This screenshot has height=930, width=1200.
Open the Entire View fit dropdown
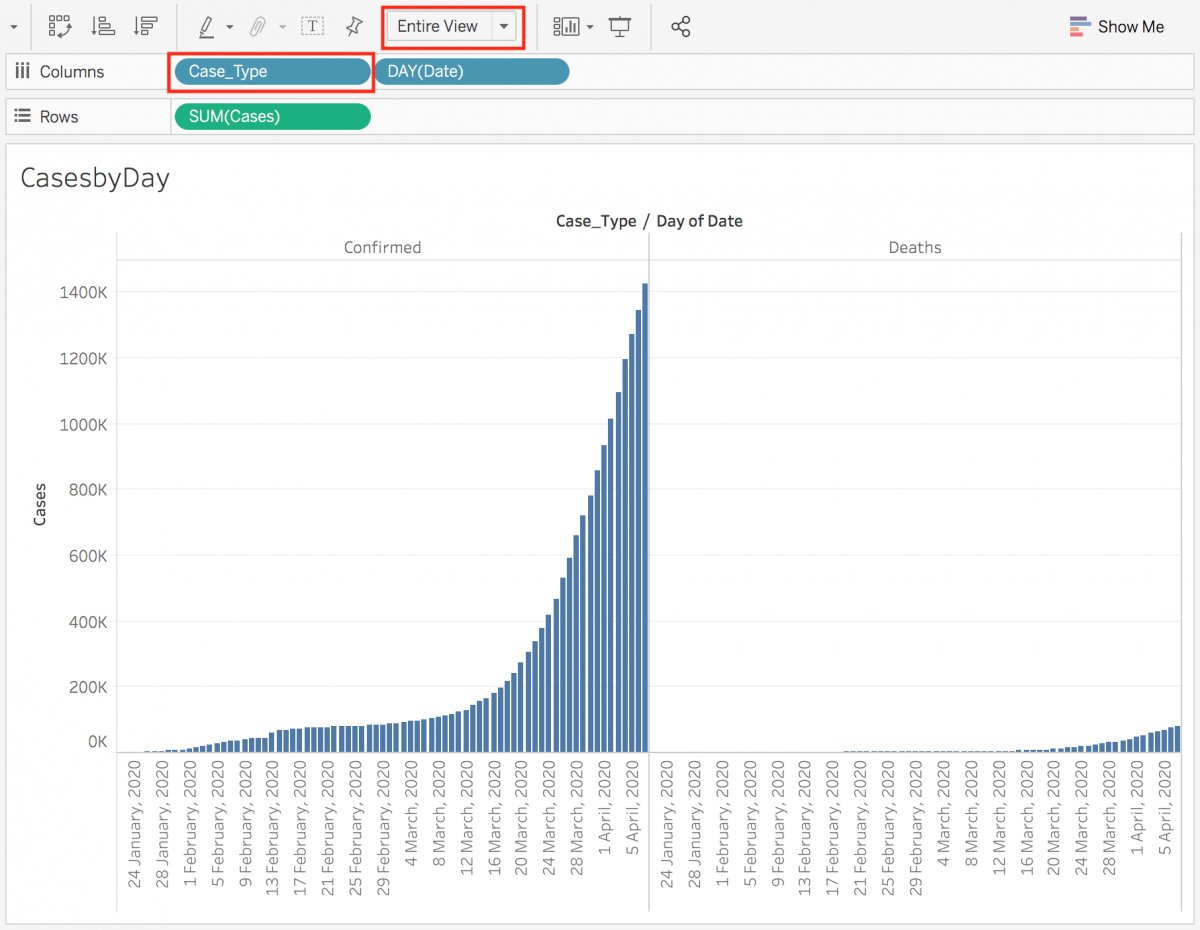pyautogui.click(x=504, y=27)
